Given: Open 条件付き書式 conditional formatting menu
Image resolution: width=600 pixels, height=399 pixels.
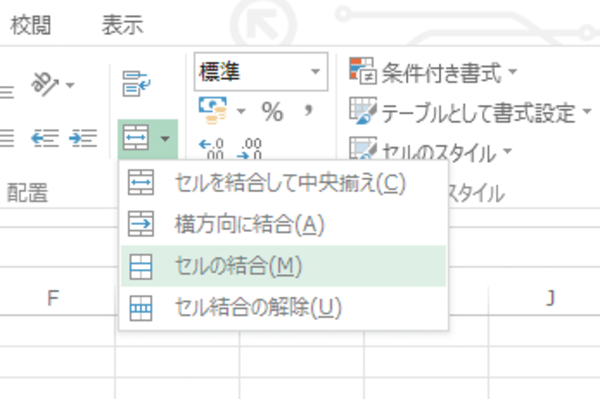Looking at the screenshot, I should (x=433, y=72).
